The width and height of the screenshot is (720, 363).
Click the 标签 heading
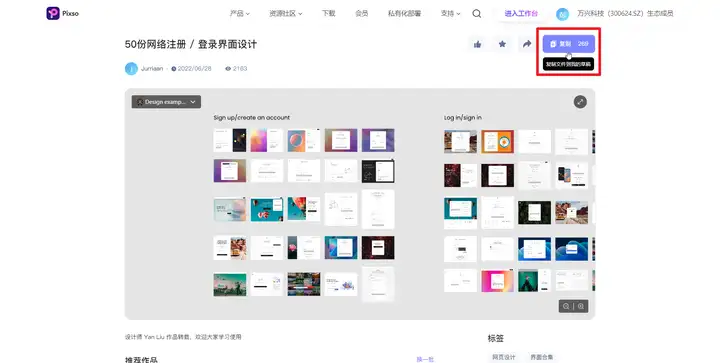496,339
